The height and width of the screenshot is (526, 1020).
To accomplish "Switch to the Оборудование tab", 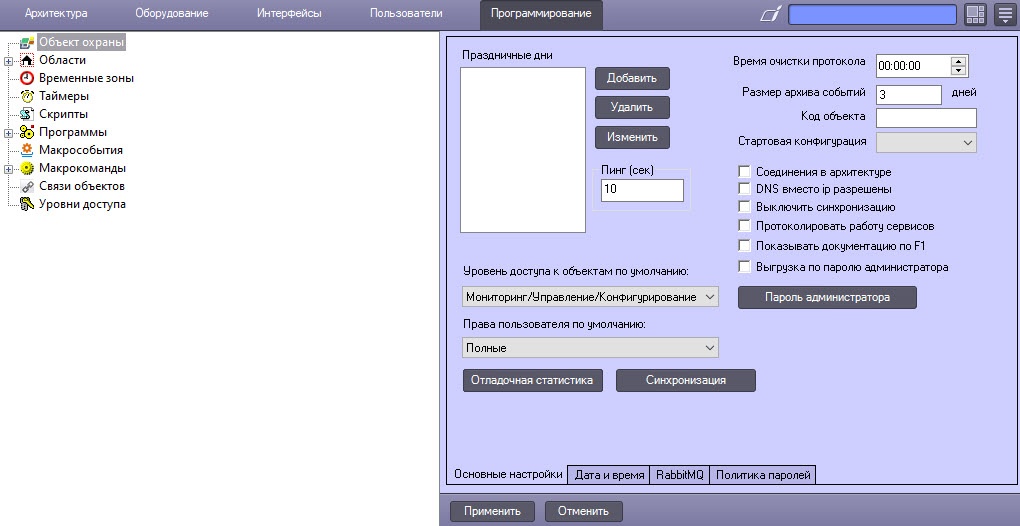I will tap(172, 13).
